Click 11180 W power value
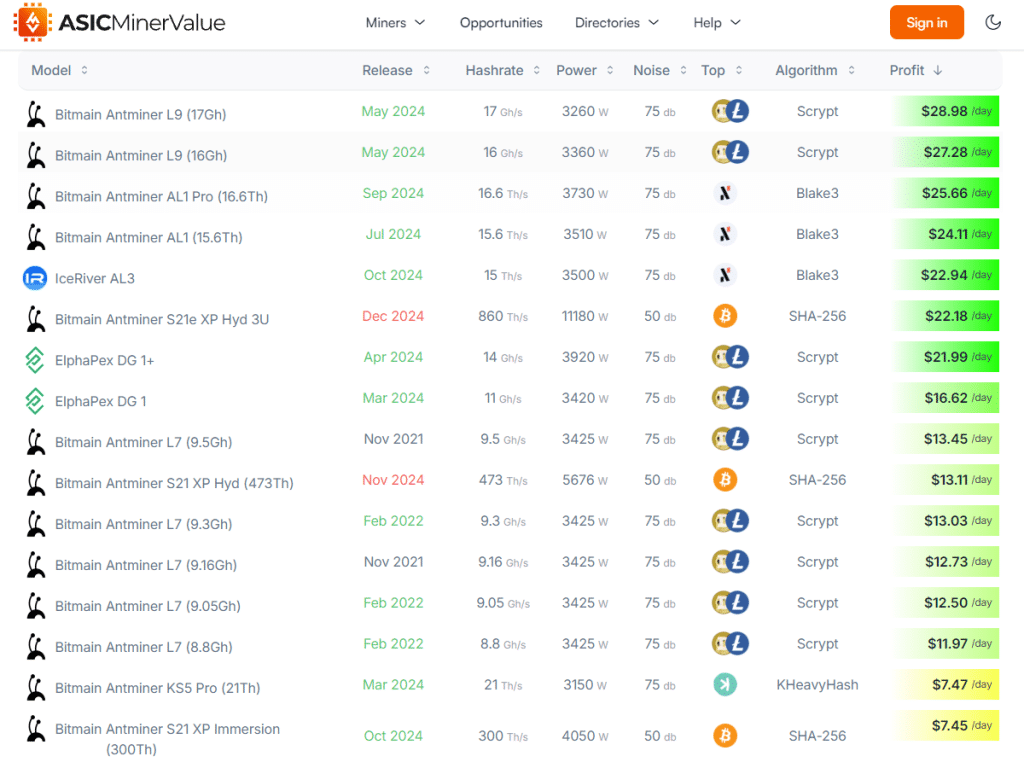Viewport: 1024px width, 768px height. coord(584,316)
